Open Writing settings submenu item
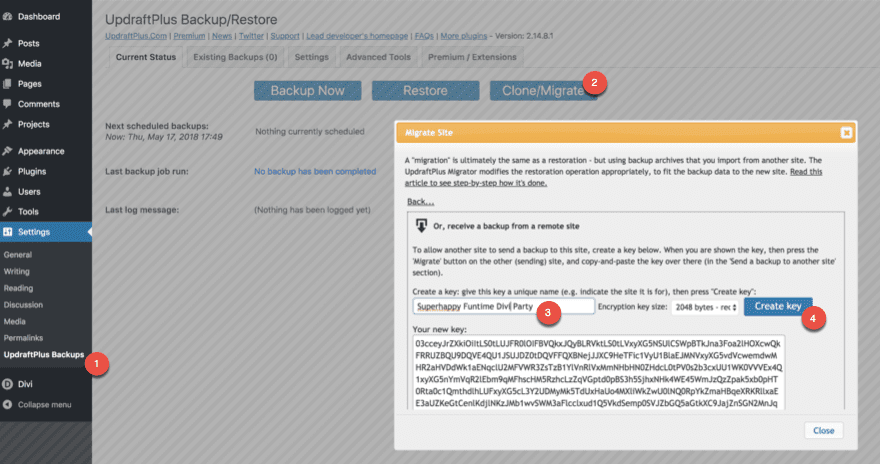The height and width of the screenshot is (464, 880). pyautogui.click(x=17, y=272)
